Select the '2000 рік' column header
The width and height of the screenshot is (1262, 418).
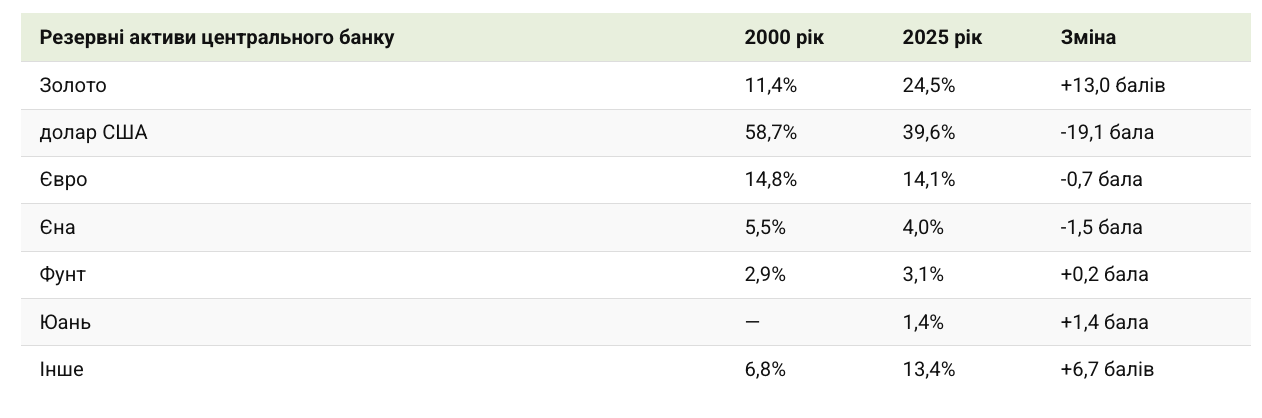click(784, 38)
